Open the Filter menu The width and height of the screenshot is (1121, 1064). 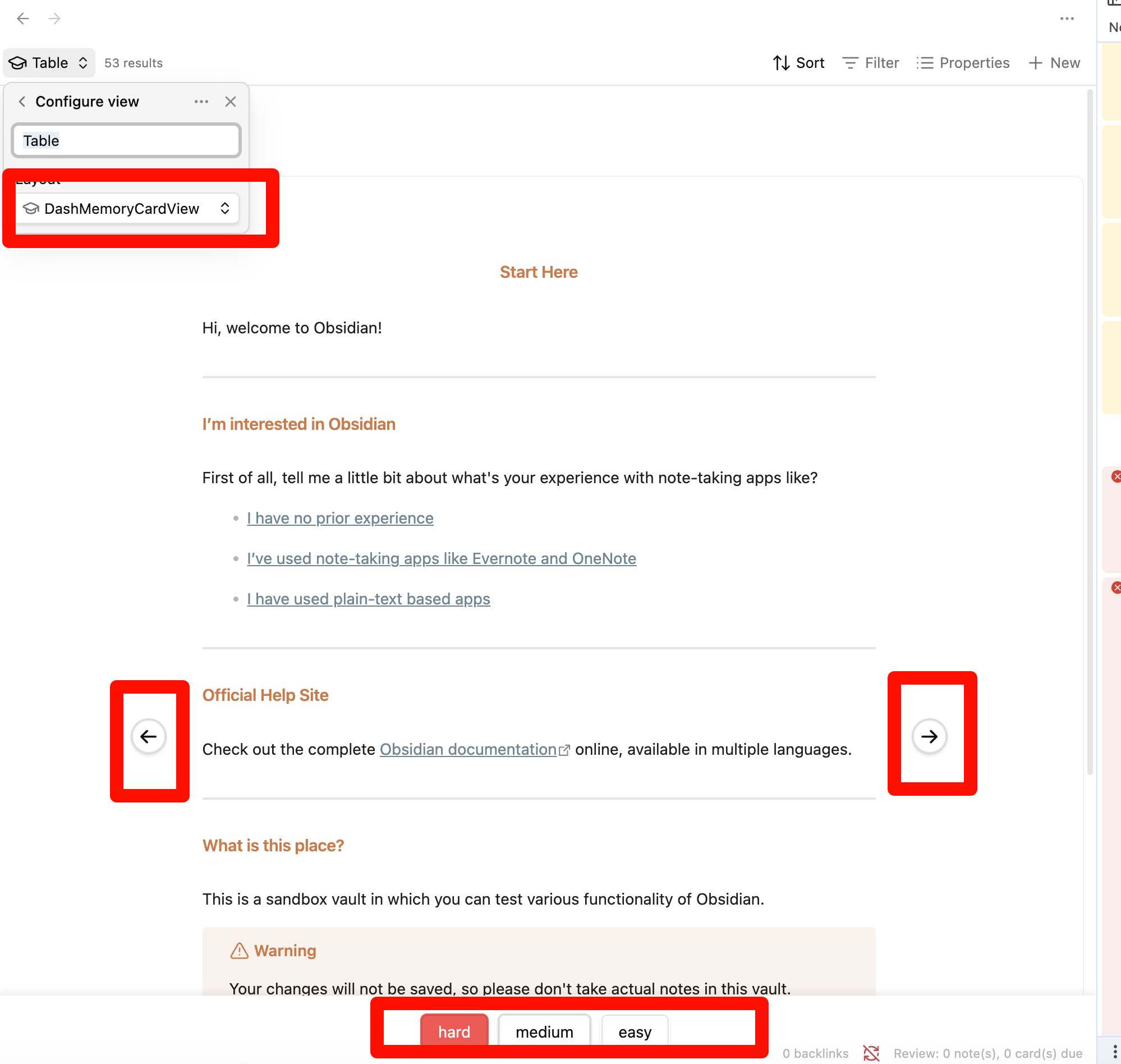click(870, 63)
